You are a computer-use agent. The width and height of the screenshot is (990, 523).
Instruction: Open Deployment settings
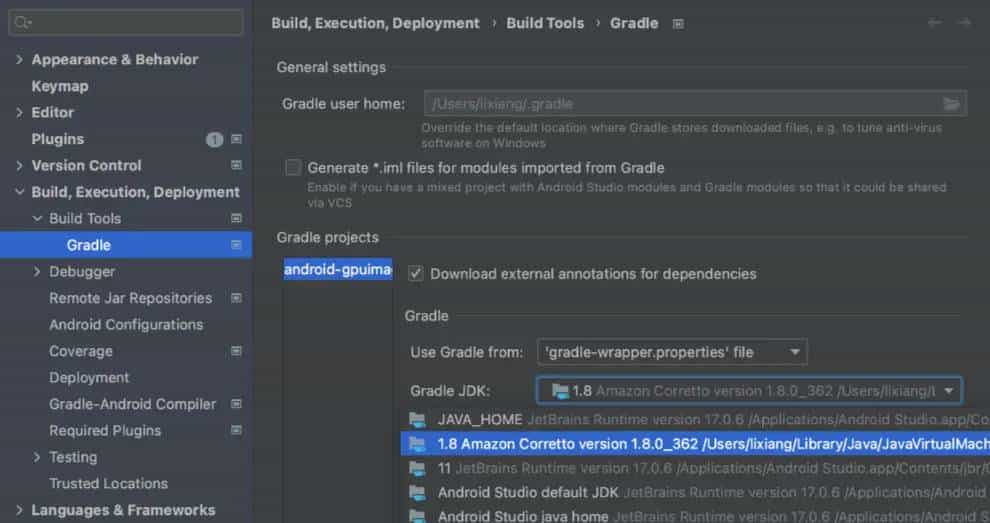click(89, 378)
